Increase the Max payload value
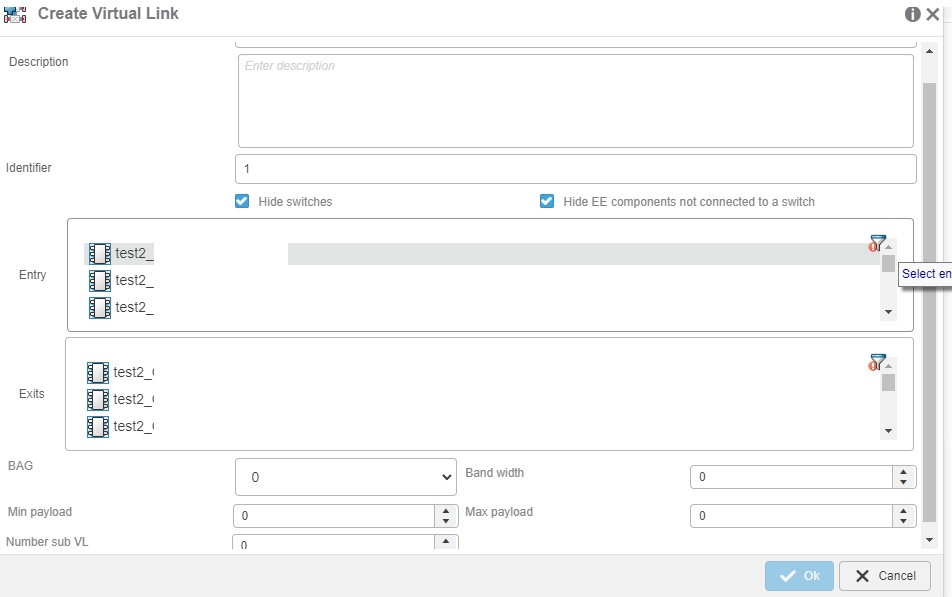This screenshot has width=952, height=597. (x=904, y=511)
